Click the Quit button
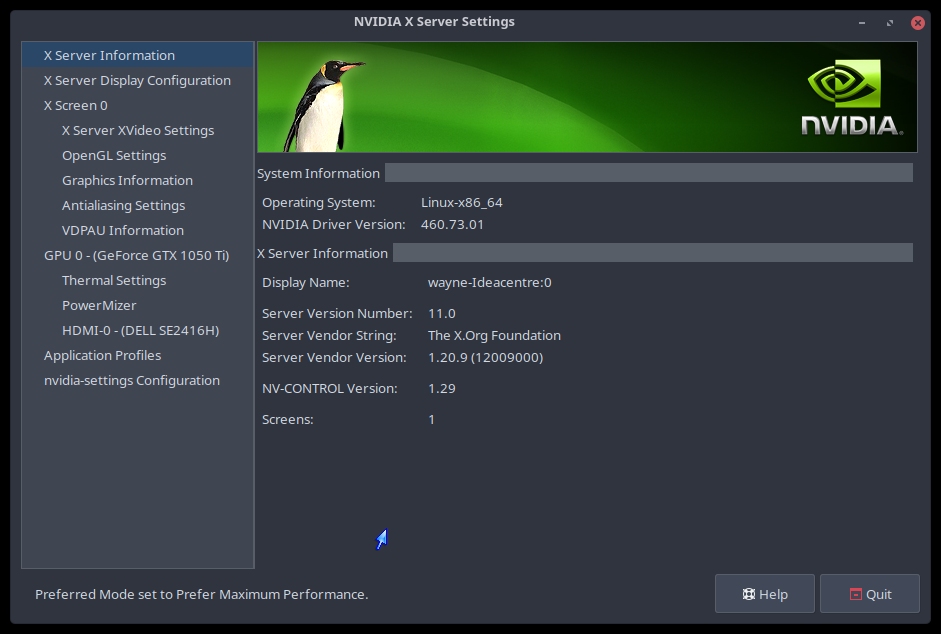941x634 pixels. [869, 594]
